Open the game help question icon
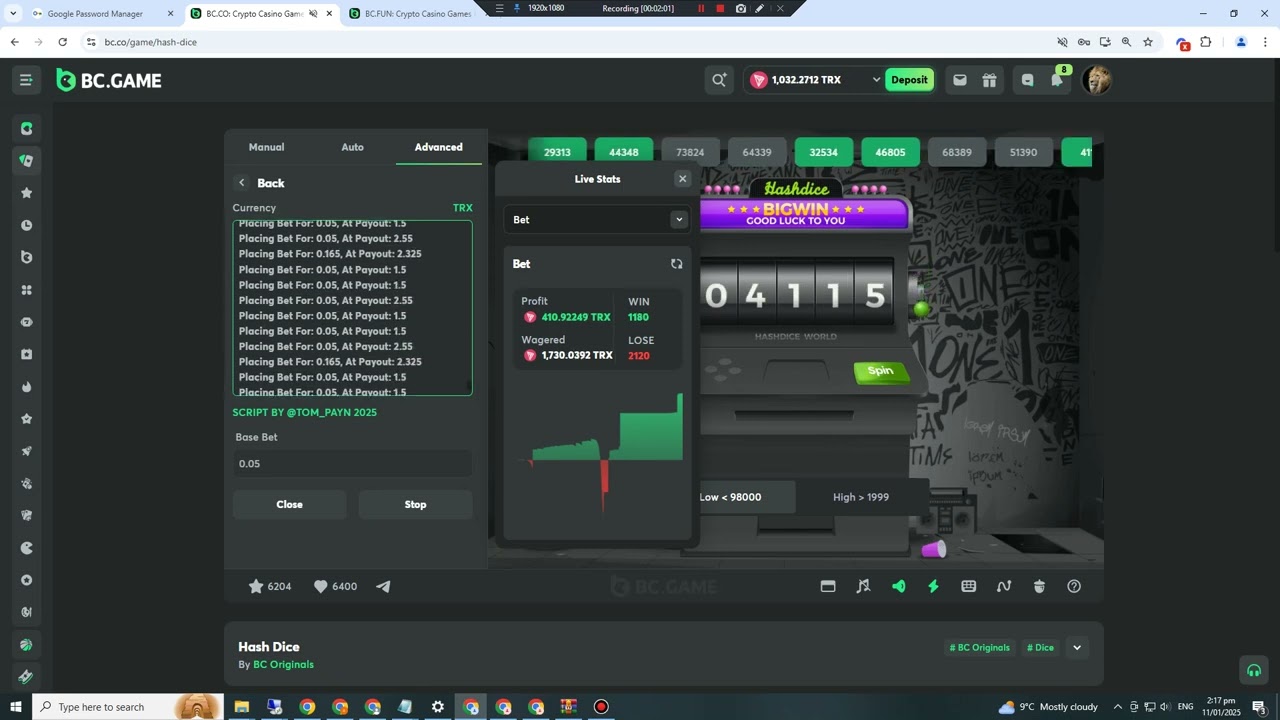The image size is (1280, 720). pos(1074,586)
